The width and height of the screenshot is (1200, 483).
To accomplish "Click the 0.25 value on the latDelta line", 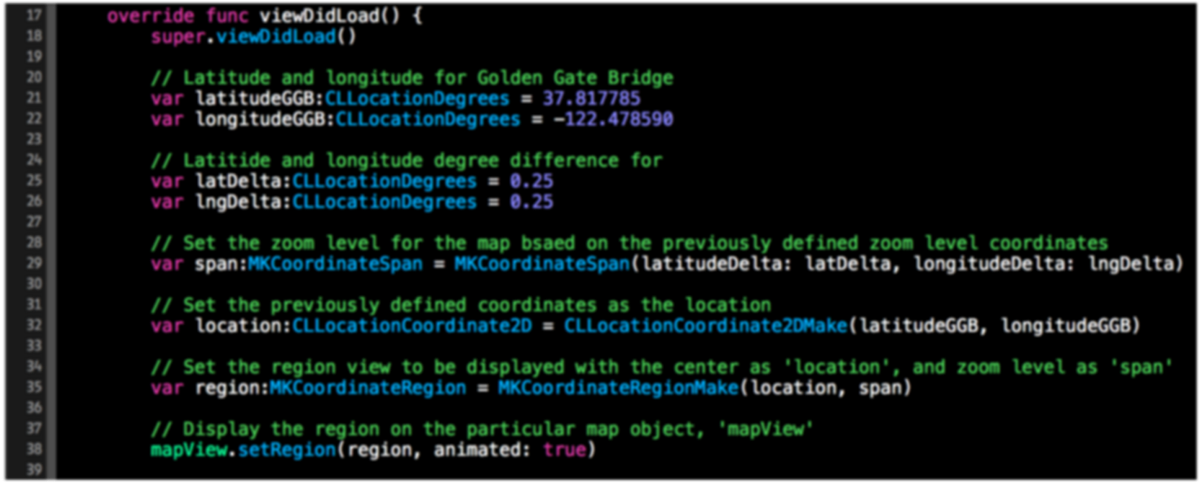I will 532,181.
